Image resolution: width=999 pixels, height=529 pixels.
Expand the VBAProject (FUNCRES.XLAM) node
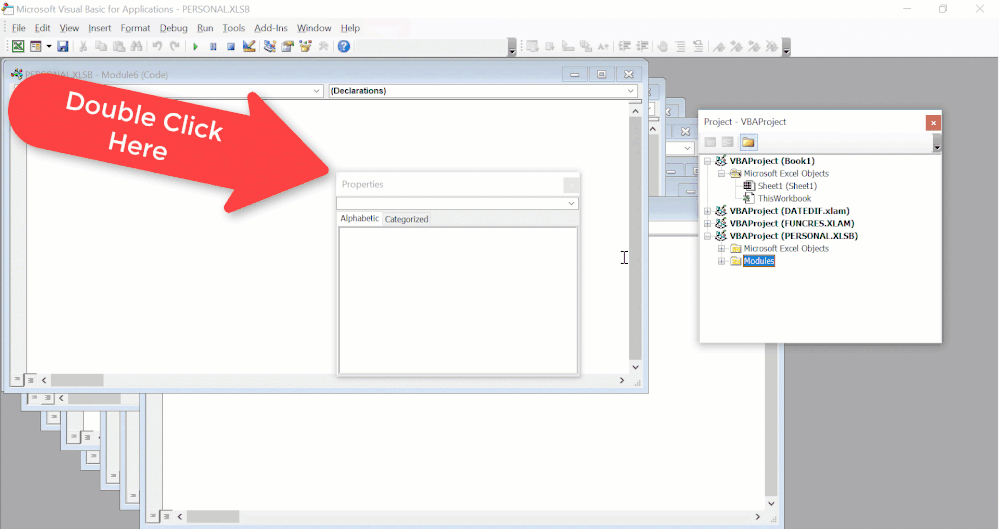point(707,224)
